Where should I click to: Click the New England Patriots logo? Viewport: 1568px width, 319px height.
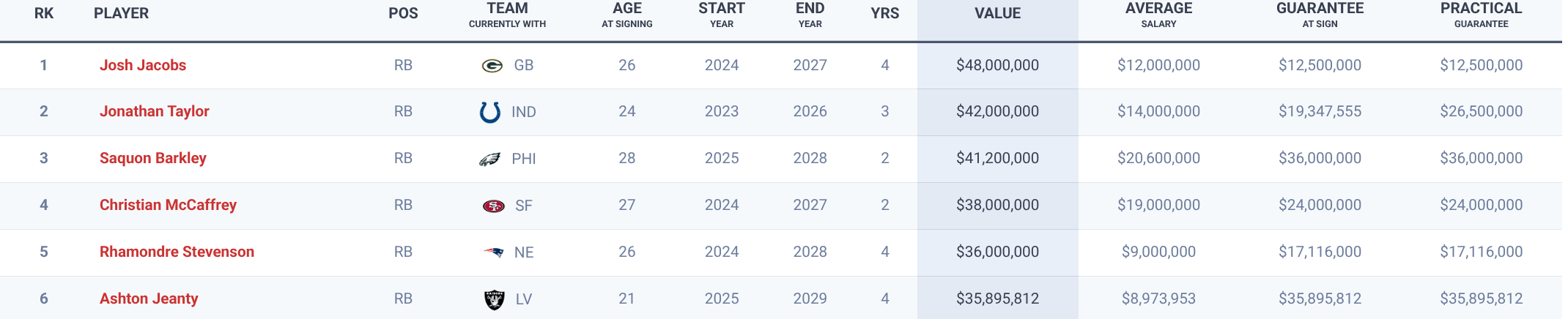point(493,252)
